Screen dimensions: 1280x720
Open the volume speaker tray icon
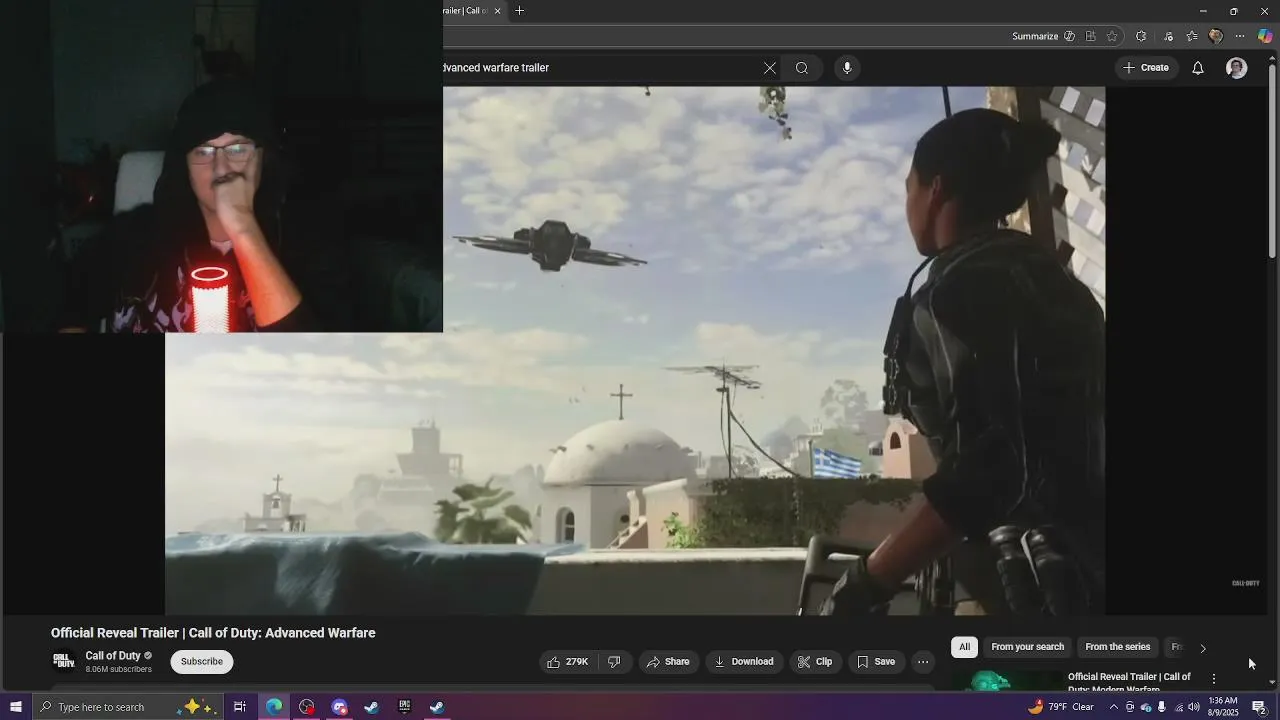coord(1194,707)
